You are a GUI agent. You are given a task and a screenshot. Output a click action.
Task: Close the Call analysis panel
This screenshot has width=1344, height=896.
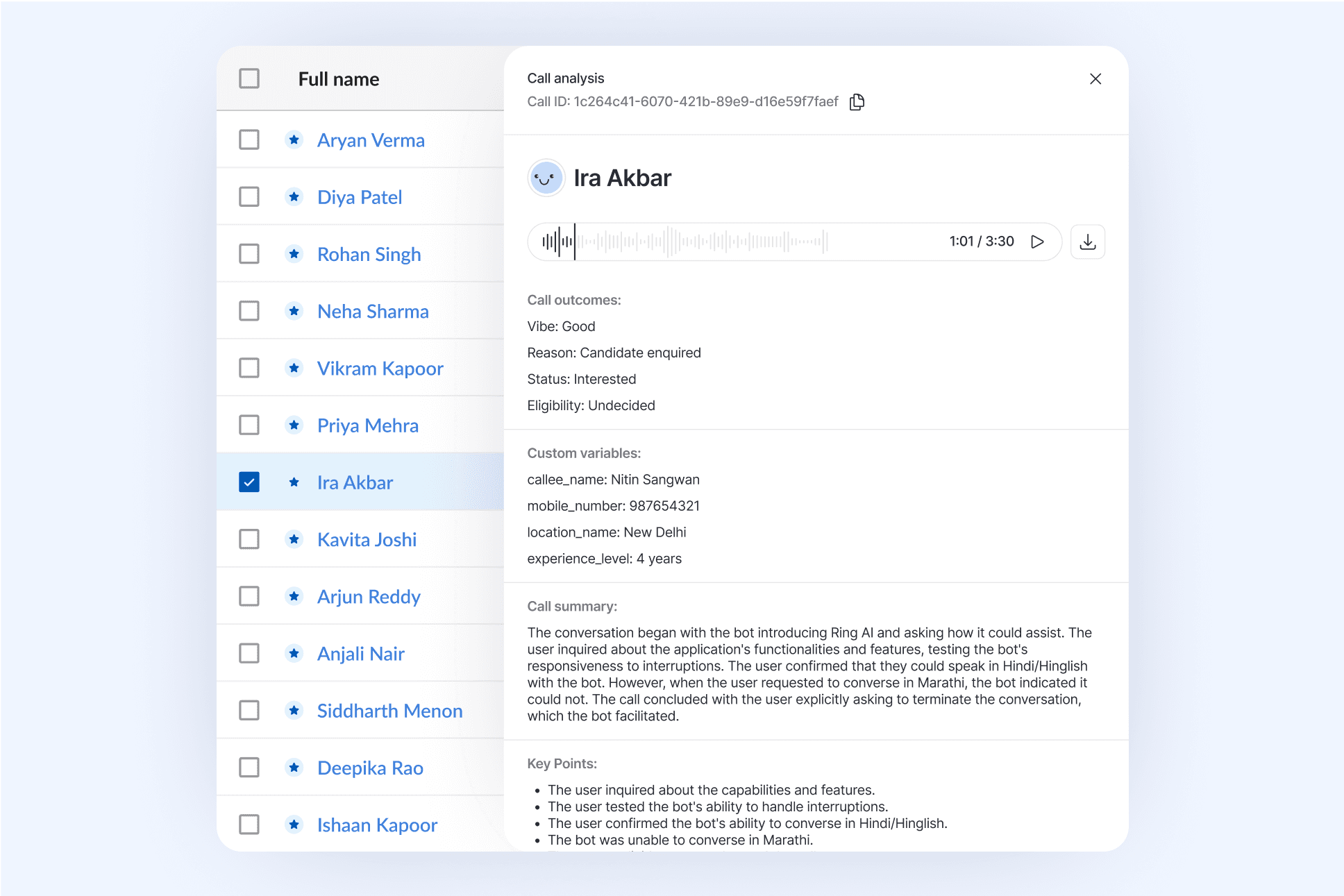tap(1095, 79)
